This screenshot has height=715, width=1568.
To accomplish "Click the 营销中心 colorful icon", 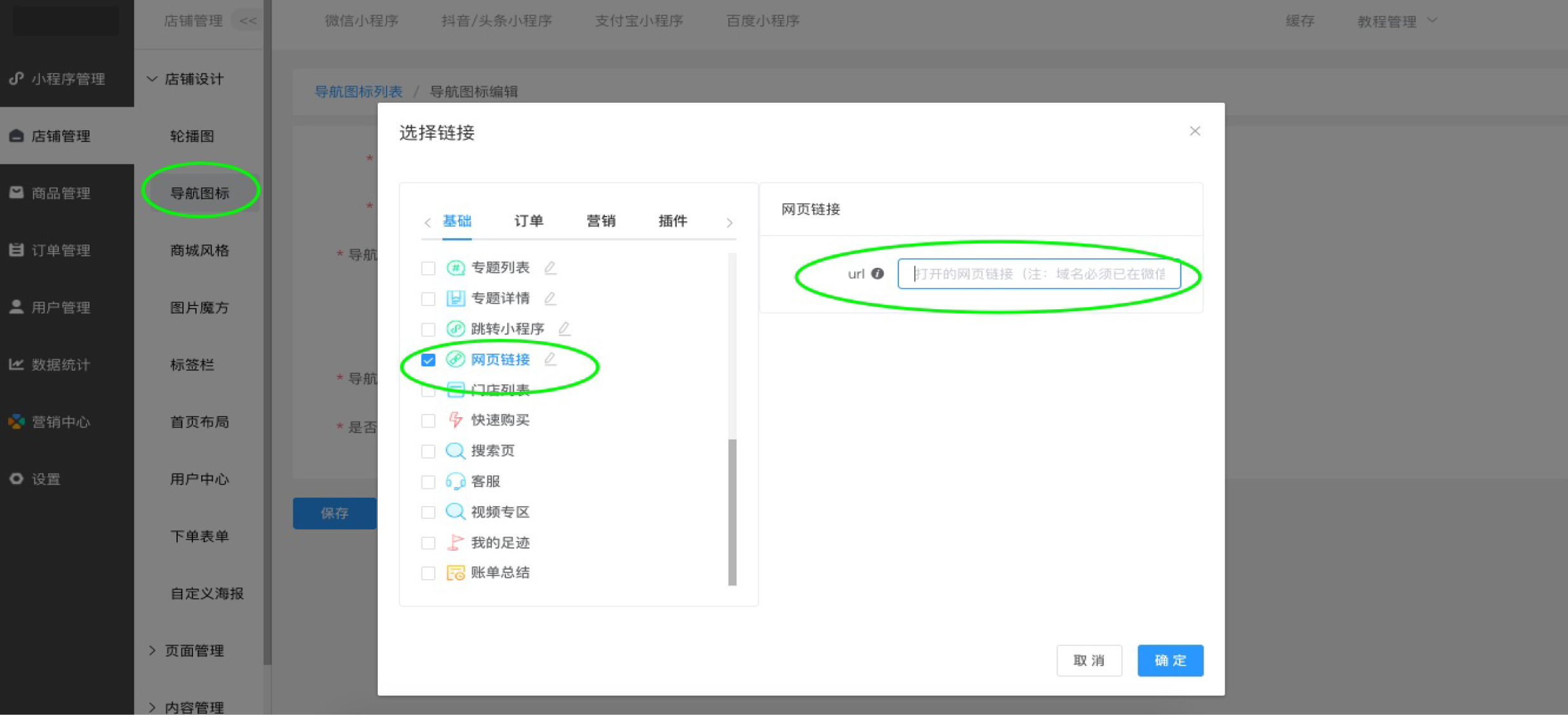I will [x=17, y=422].
